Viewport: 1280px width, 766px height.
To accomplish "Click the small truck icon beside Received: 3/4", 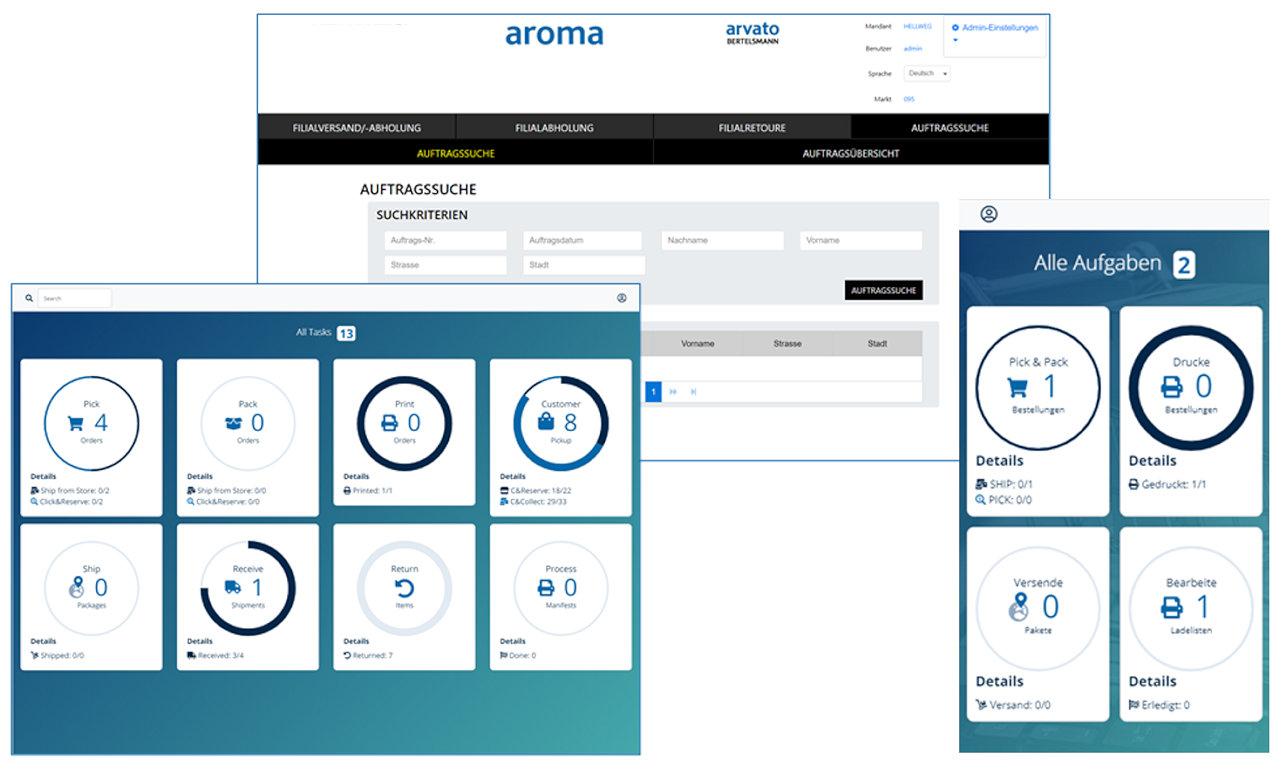I will click(191, 655).
